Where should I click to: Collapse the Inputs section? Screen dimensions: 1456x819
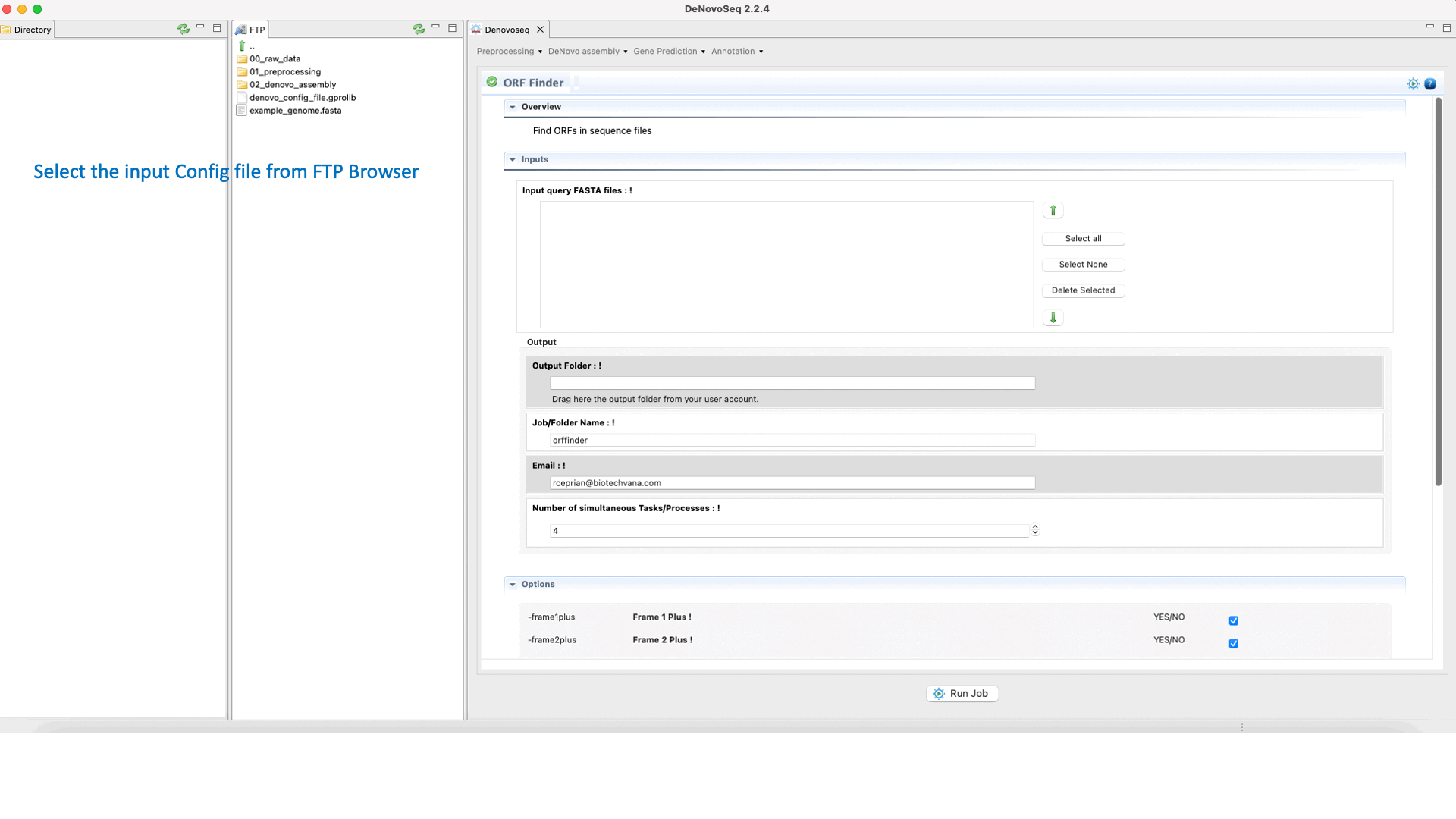click(x=513, y=160)
